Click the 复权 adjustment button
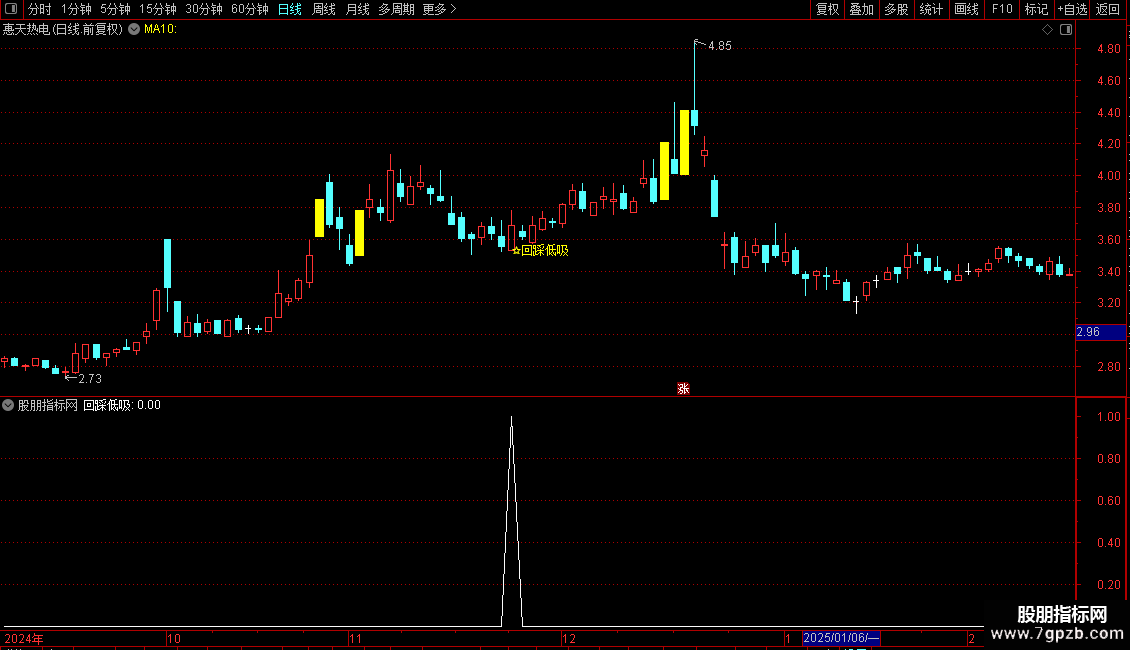The width and height of the screenshot is (1130, 650). [827, 9]
